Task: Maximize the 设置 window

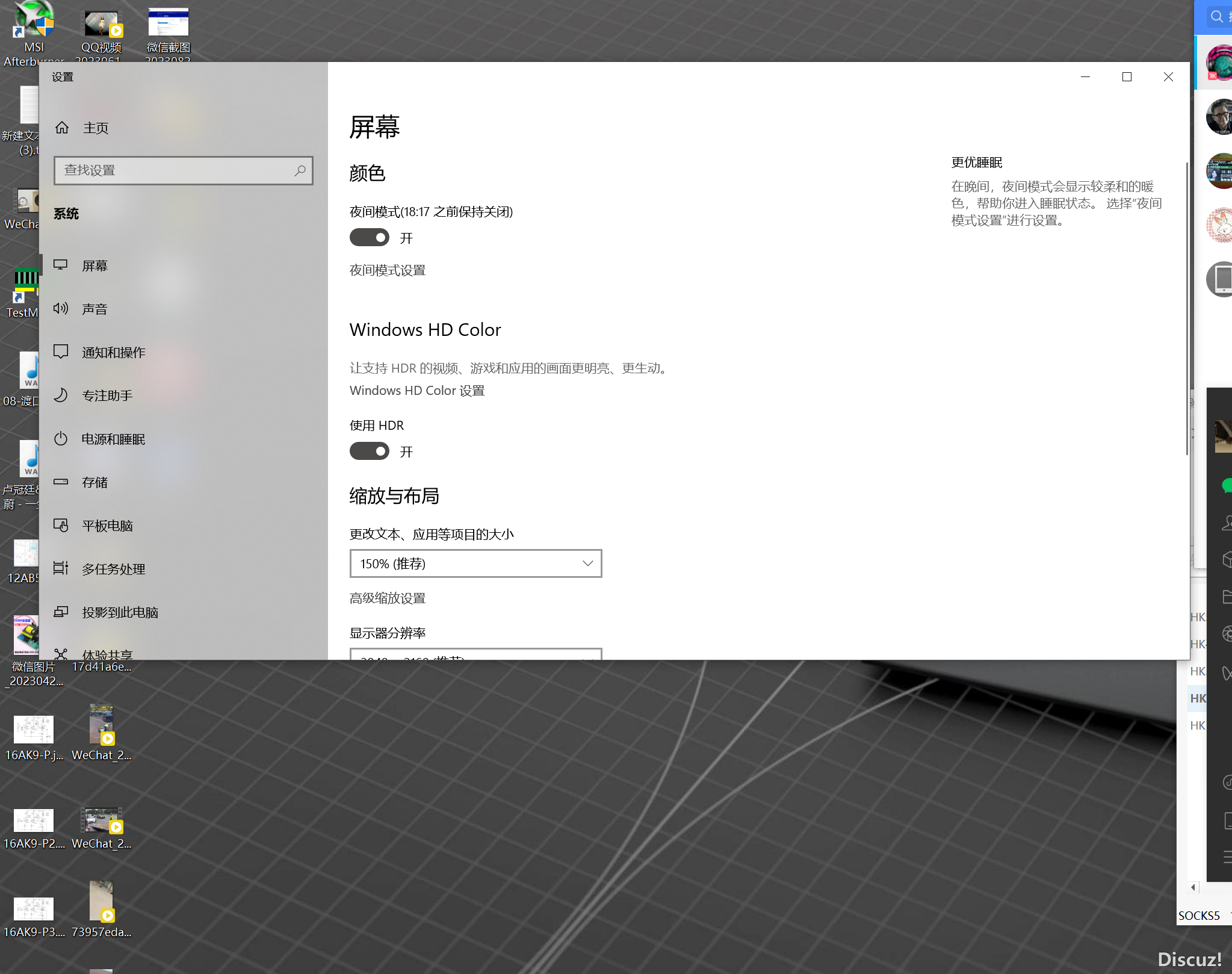Action: (x=1127, y=77)
